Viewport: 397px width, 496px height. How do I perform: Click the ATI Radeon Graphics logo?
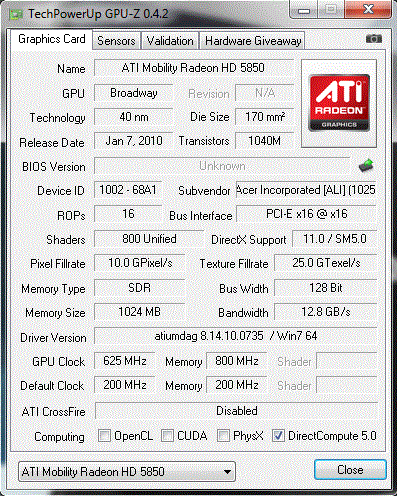coord(339,103)
